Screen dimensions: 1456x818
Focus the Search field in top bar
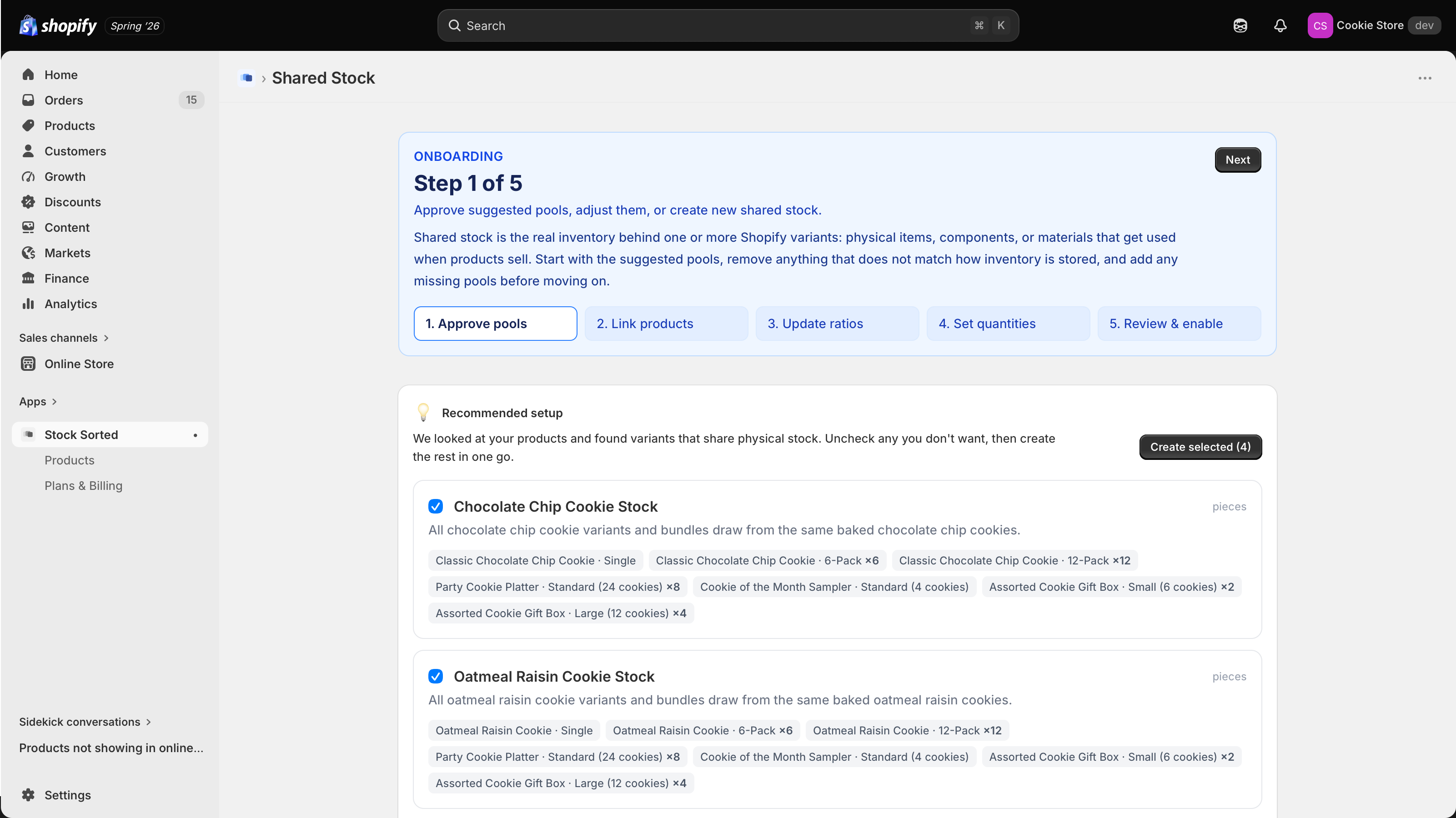pyautogui.click(x=728, y=25)
